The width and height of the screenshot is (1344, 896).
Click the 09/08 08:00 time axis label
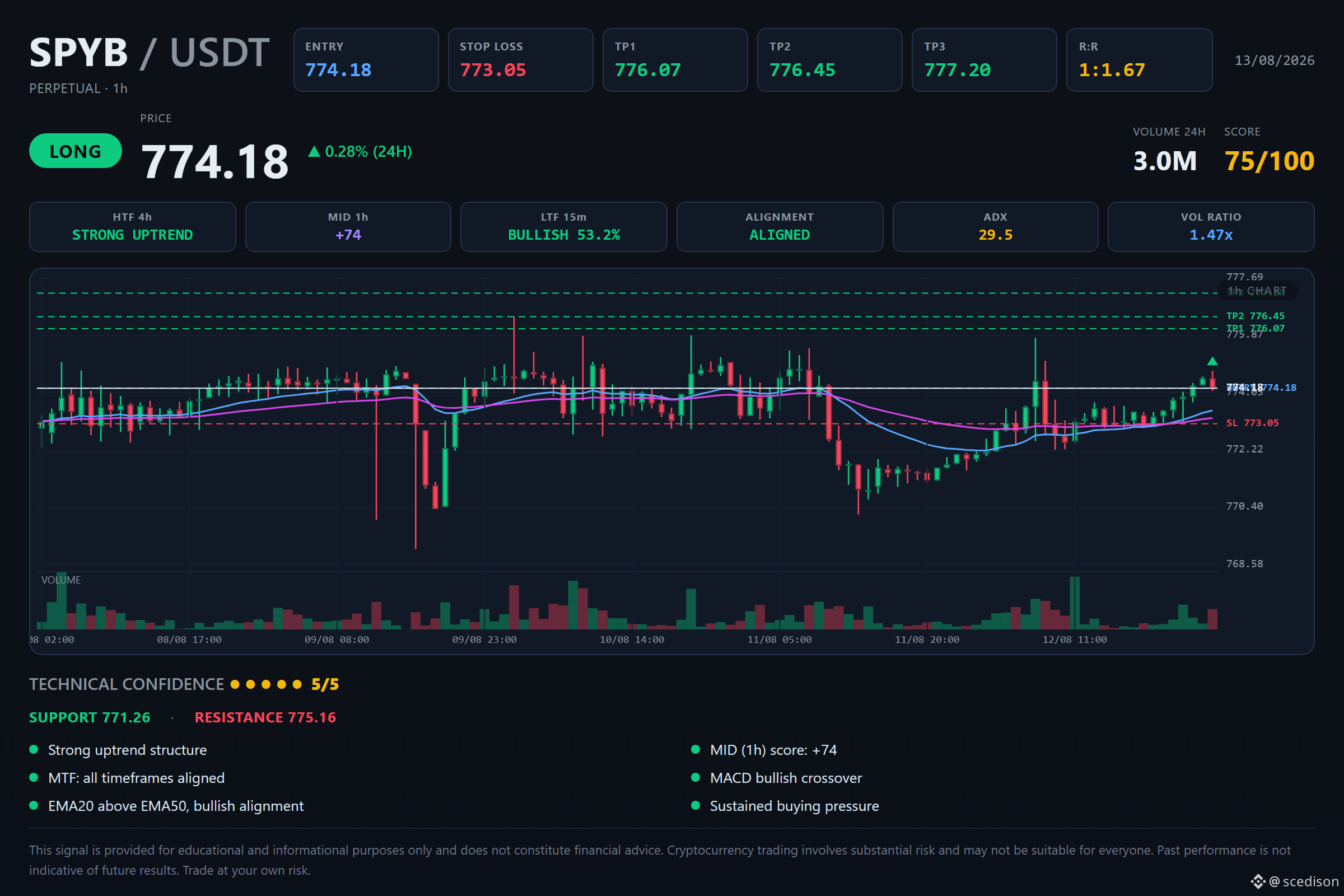[337, 640]
